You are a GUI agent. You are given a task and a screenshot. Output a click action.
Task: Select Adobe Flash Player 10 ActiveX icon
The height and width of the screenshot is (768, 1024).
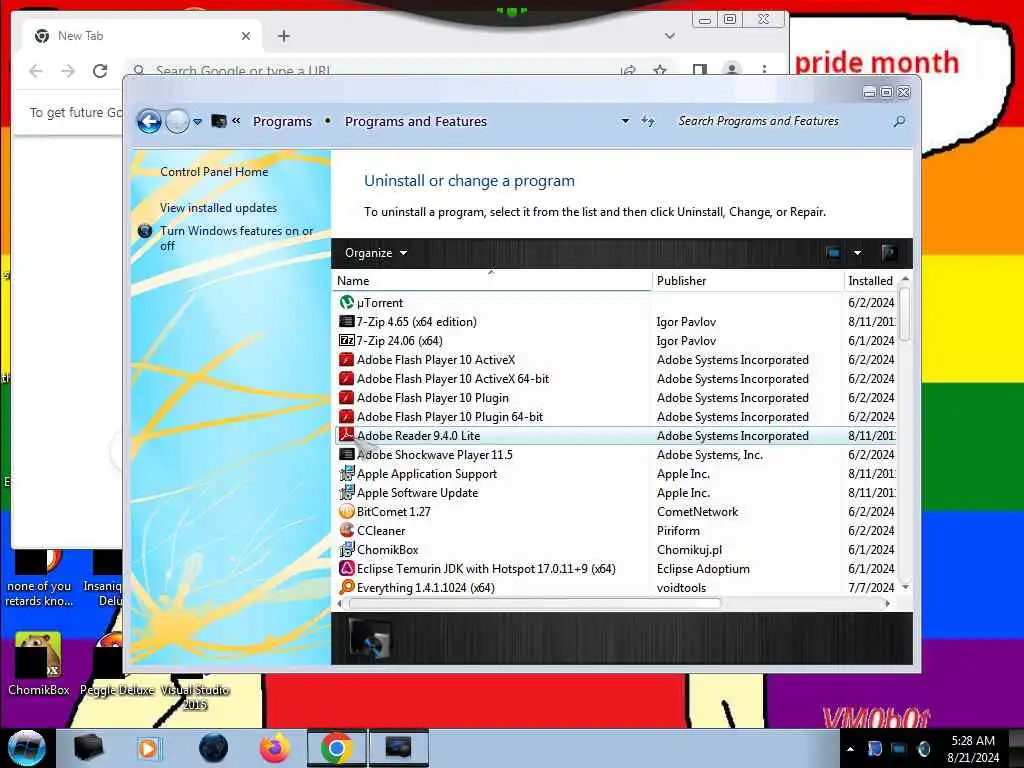[346, 359]
